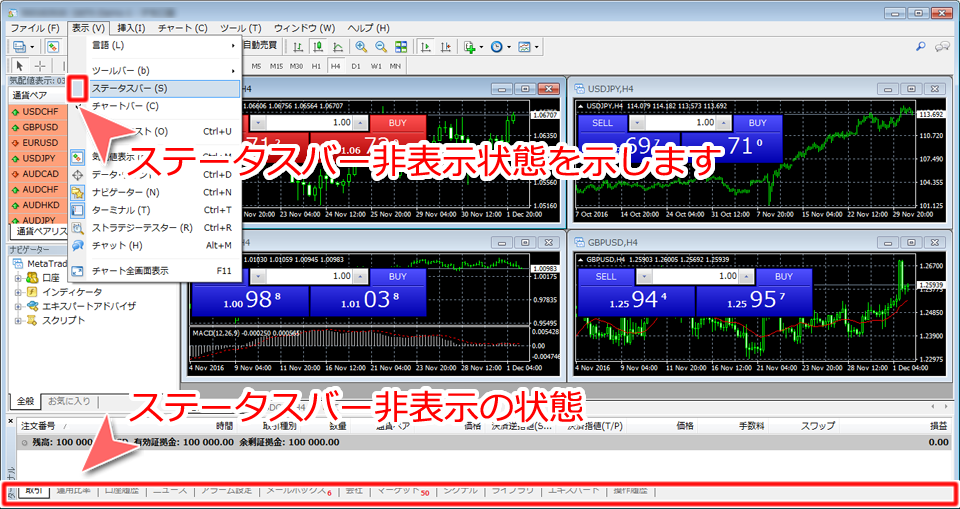Screen dimensions: 960x509
Task: Open the ファイル (F) menu
Action: coord(35,28)
